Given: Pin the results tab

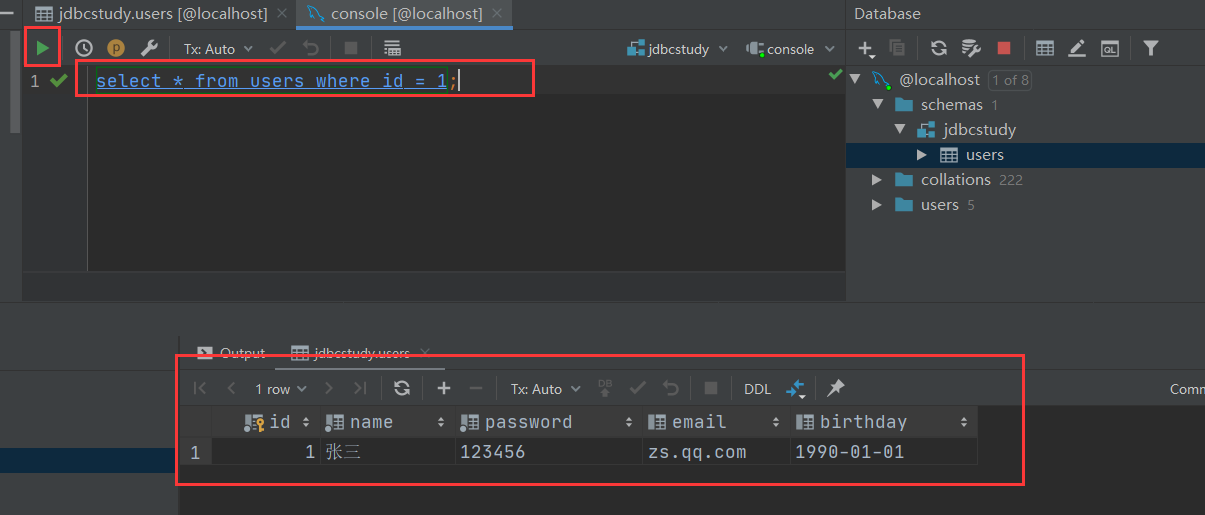Looking at the screenshot, I should coord(836,388).
